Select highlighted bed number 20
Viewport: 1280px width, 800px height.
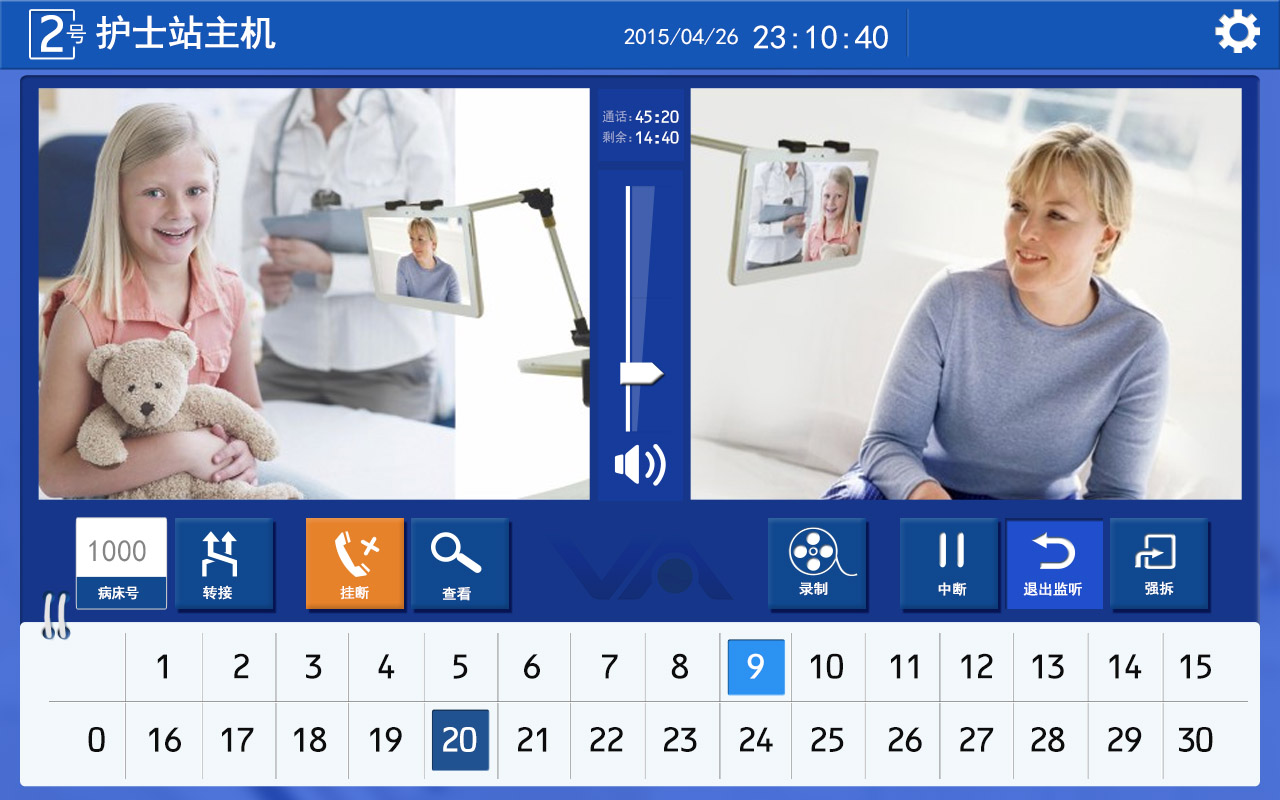[460, 740]
